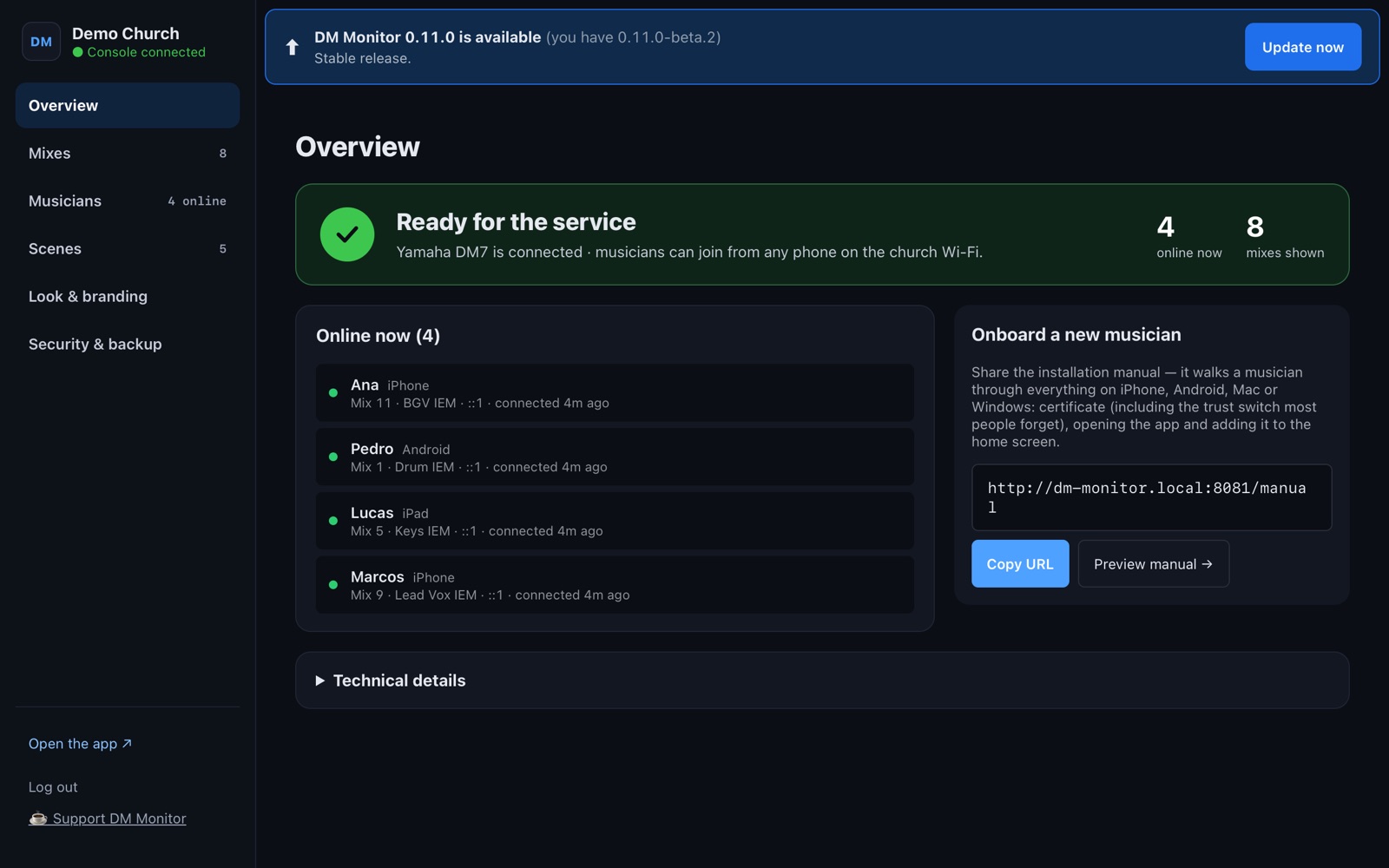Navigate to Scenes in the sidebar
This screenshot has width=1389, height=868.
tap(128, 248)
